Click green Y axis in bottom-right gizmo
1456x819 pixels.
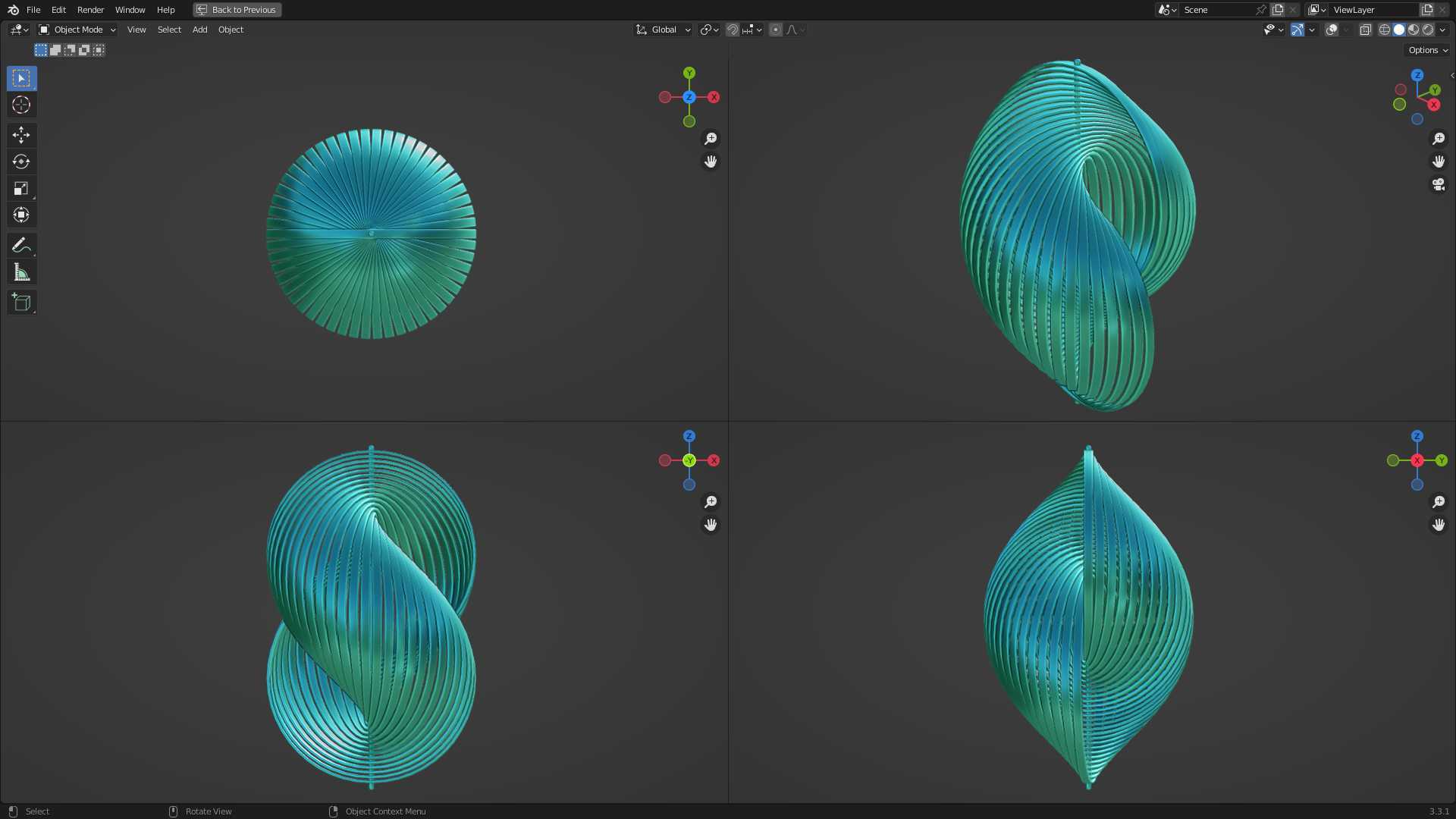coord(1442,460)
